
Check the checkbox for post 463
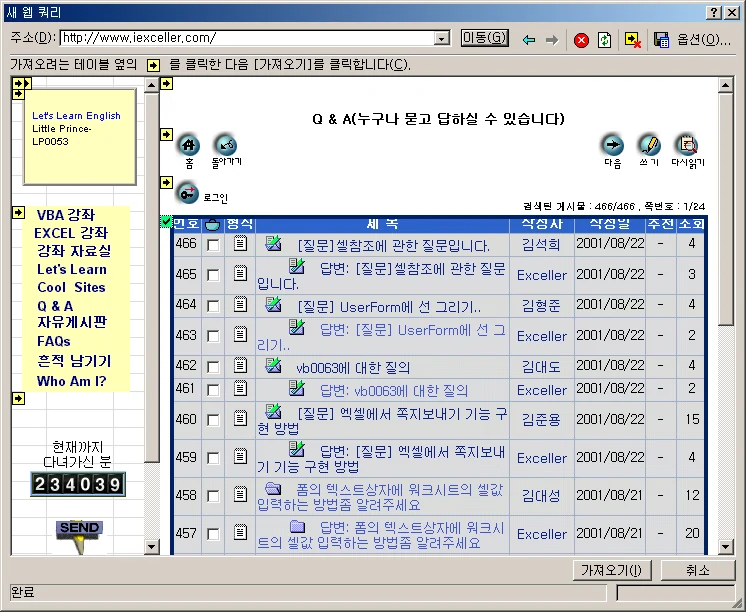point(213,336)
